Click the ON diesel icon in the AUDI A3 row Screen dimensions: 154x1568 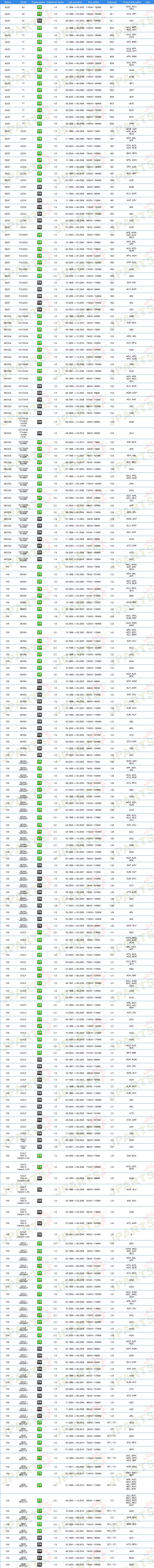[40, 21]
